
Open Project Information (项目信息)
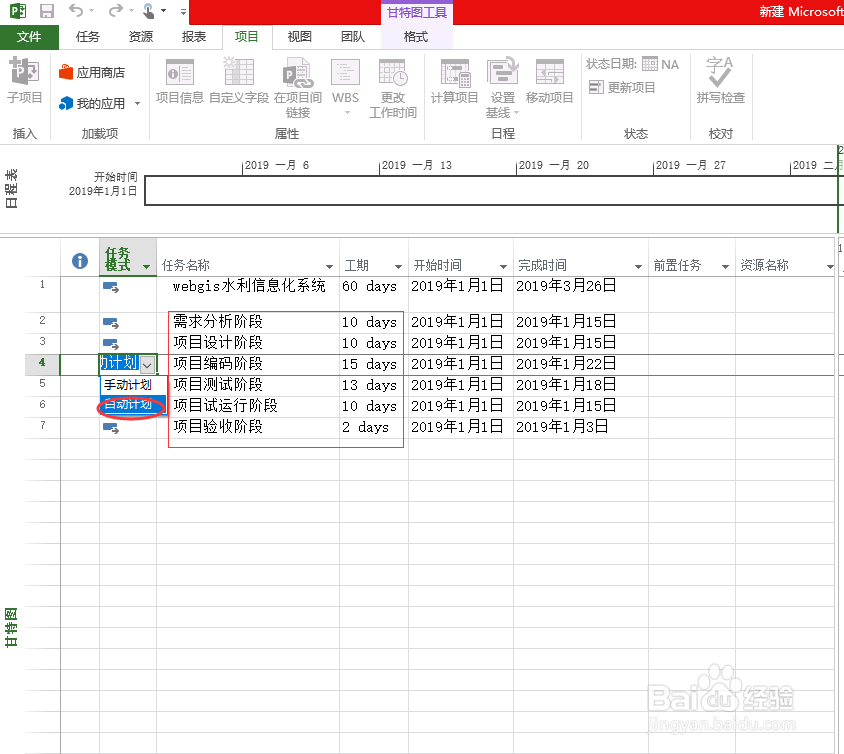pyautogui.click(x=179, y=81)
